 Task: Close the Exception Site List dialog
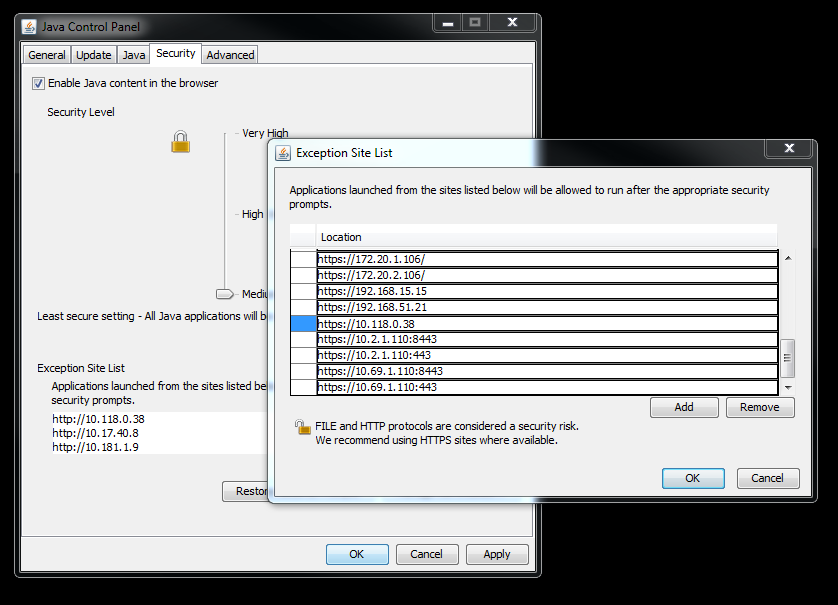[789, 148]
